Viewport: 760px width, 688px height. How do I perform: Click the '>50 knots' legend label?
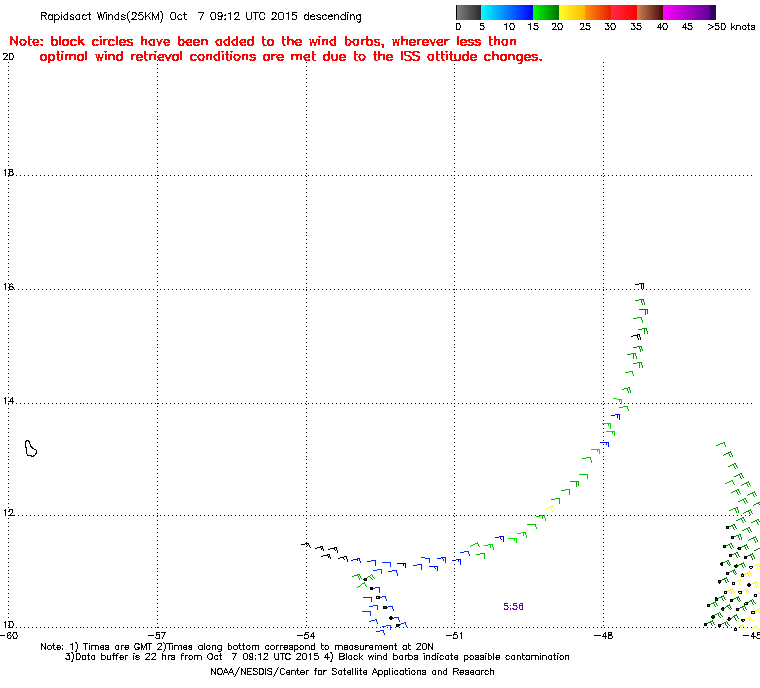pyautogui.click(x=731, y=27)
